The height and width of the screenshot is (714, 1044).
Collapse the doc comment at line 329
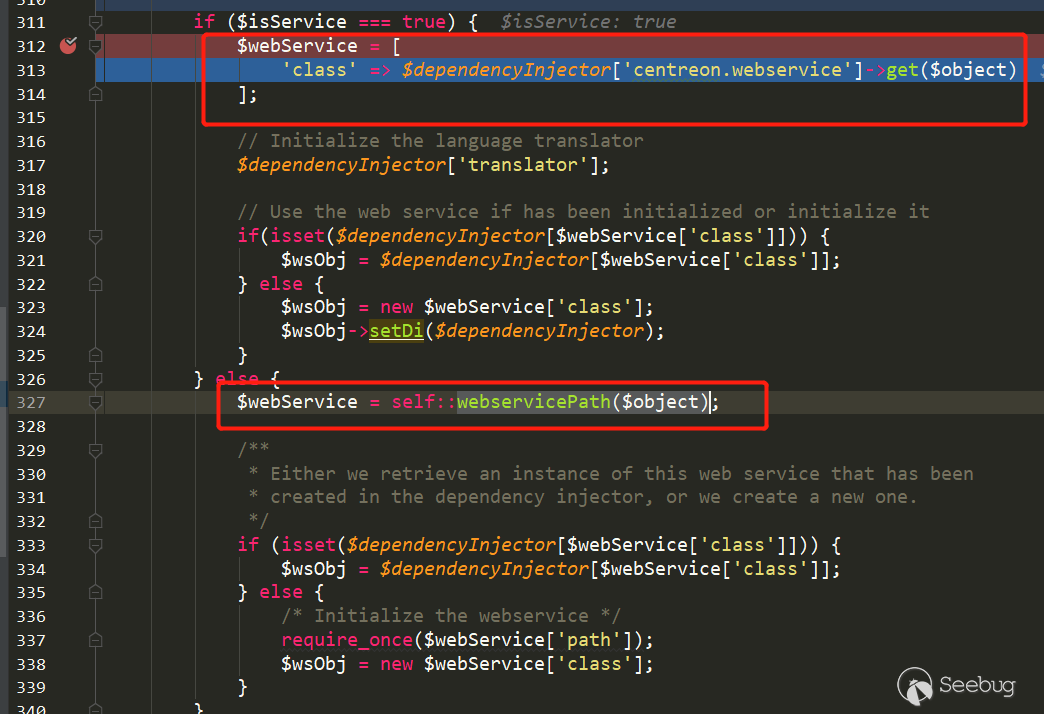pos(95,451)
